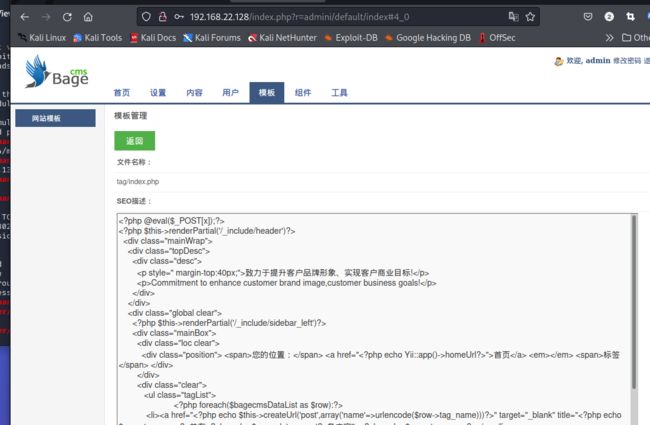The image size is (650, 425).
Task: Open the browser home page icon
Action: point(88,17)
